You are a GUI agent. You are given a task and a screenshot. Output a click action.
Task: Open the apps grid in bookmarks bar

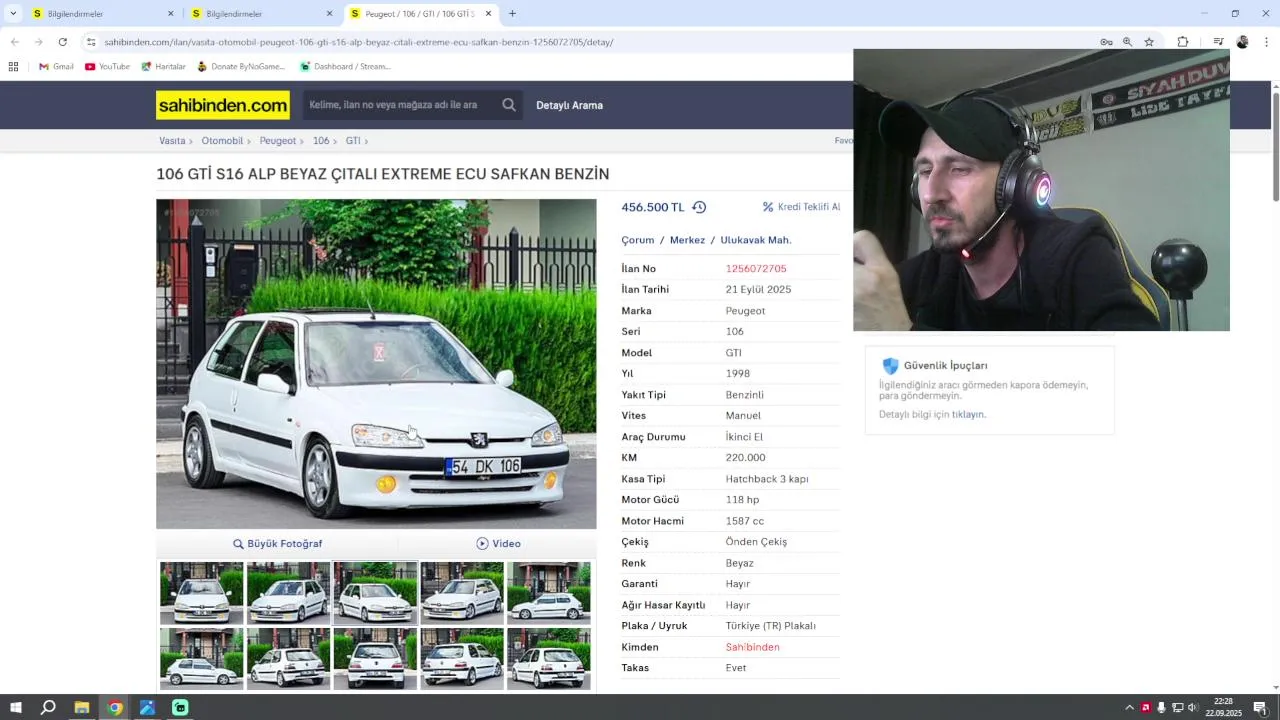click(x=13, y=66)
